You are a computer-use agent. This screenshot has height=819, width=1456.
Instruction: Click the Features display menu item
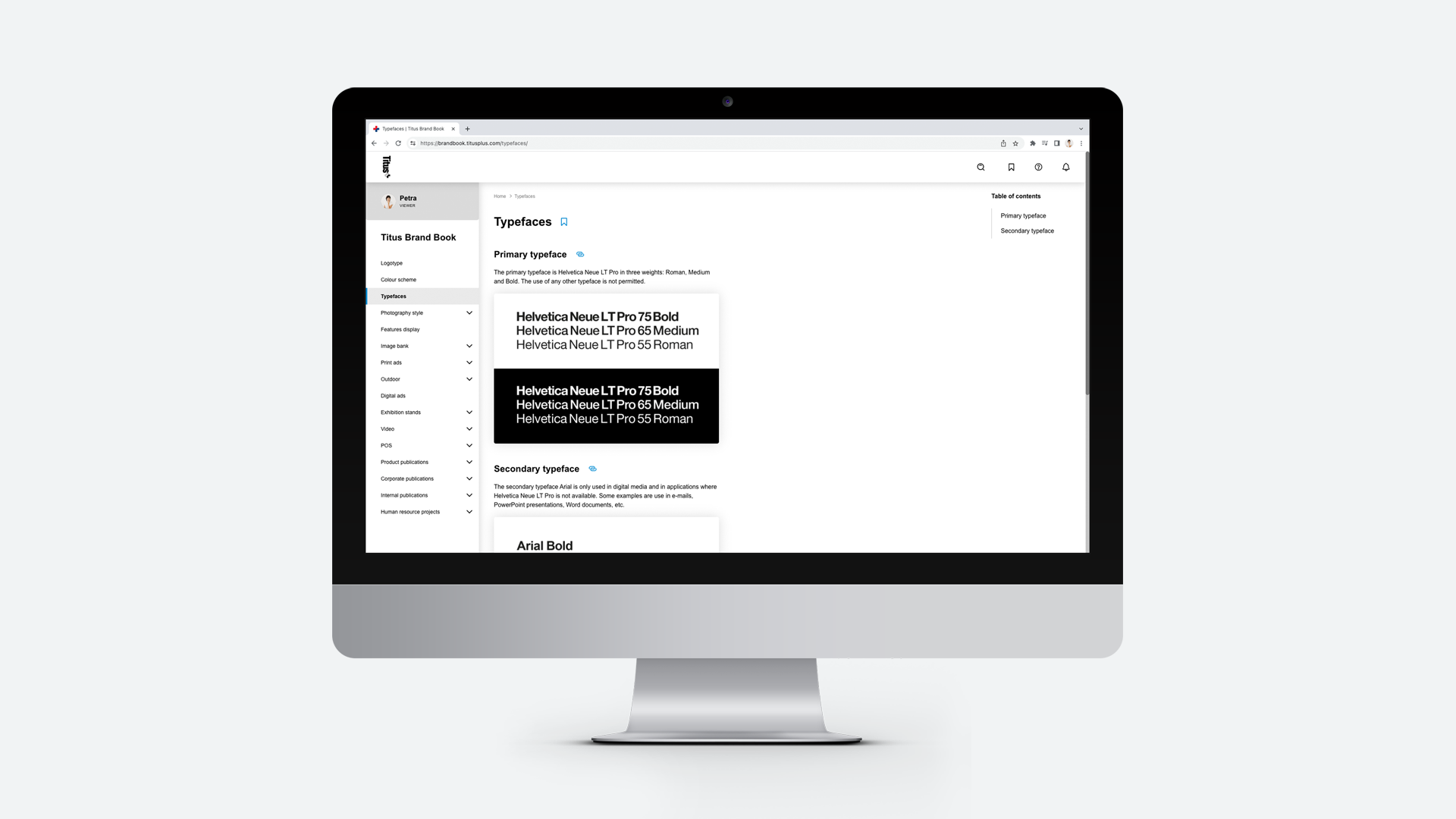tap(400, 329)
